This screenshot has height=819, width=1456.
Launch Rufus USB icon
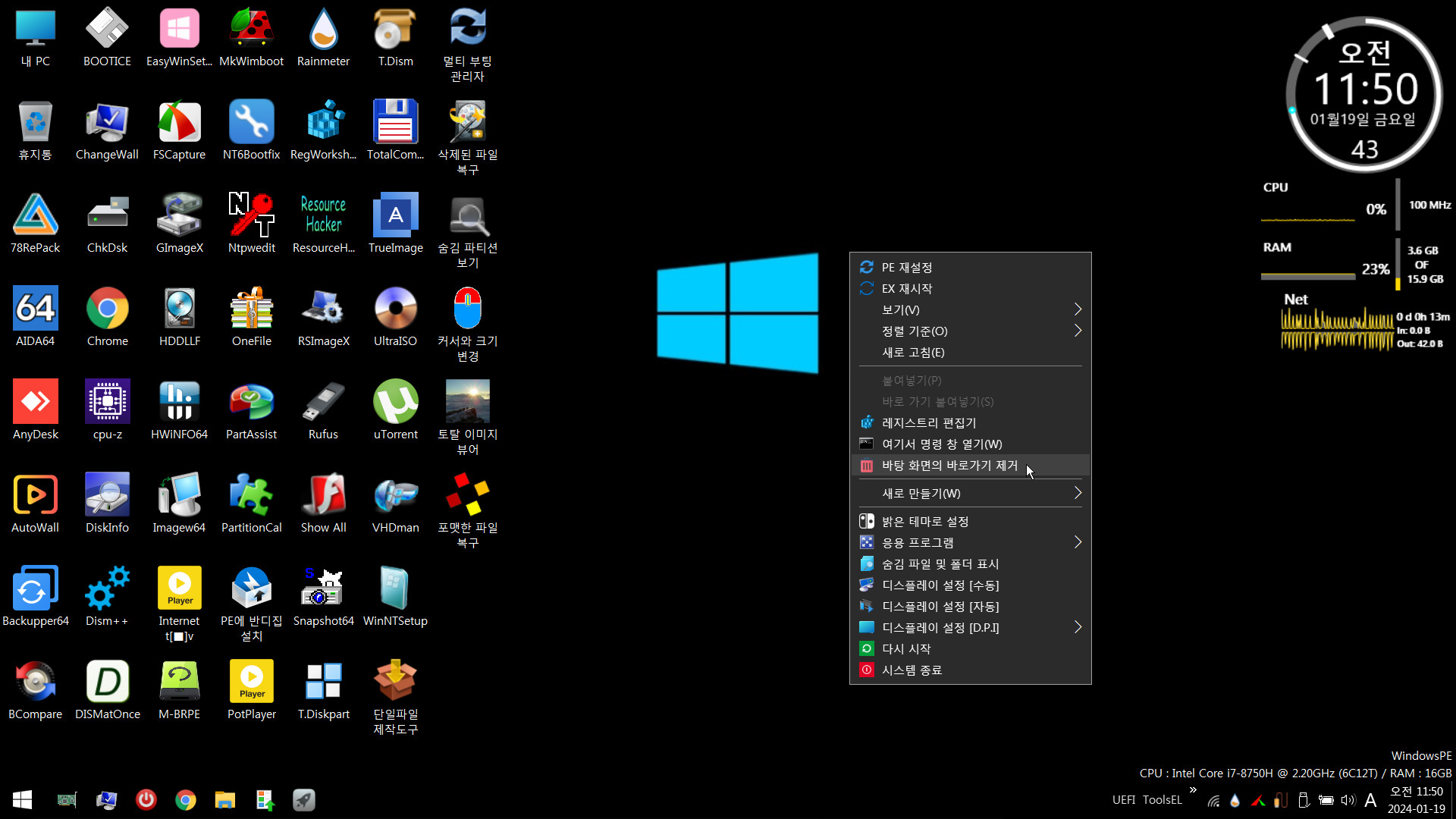click(323, 409)
